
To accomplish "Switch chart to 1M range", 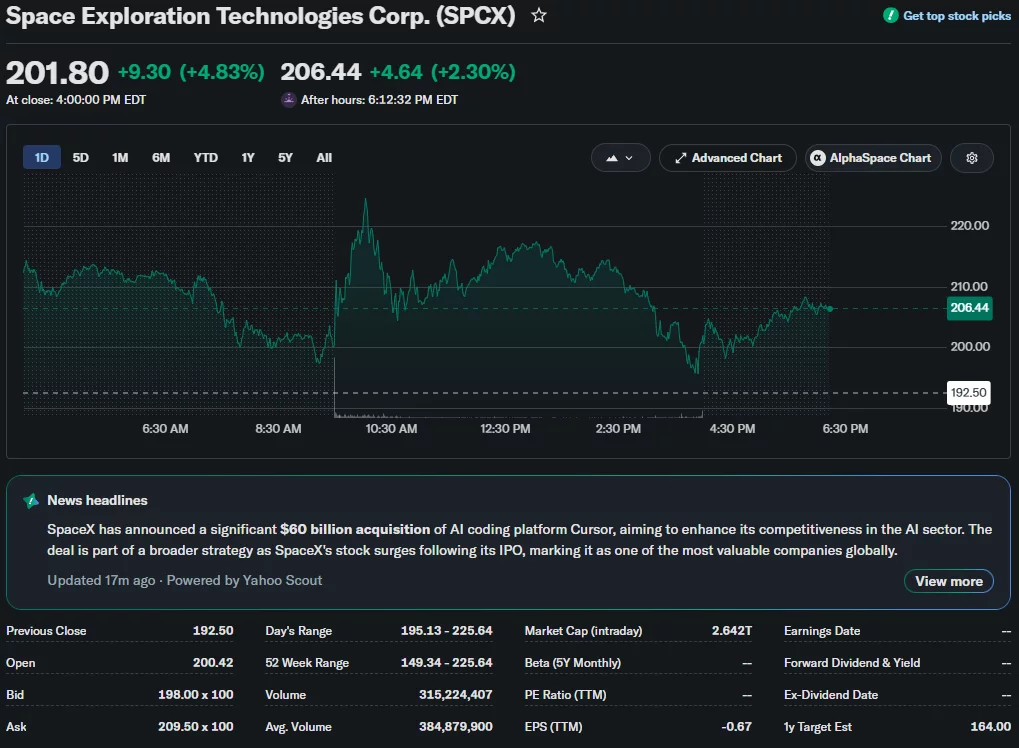I will click(x=120, y=157).
